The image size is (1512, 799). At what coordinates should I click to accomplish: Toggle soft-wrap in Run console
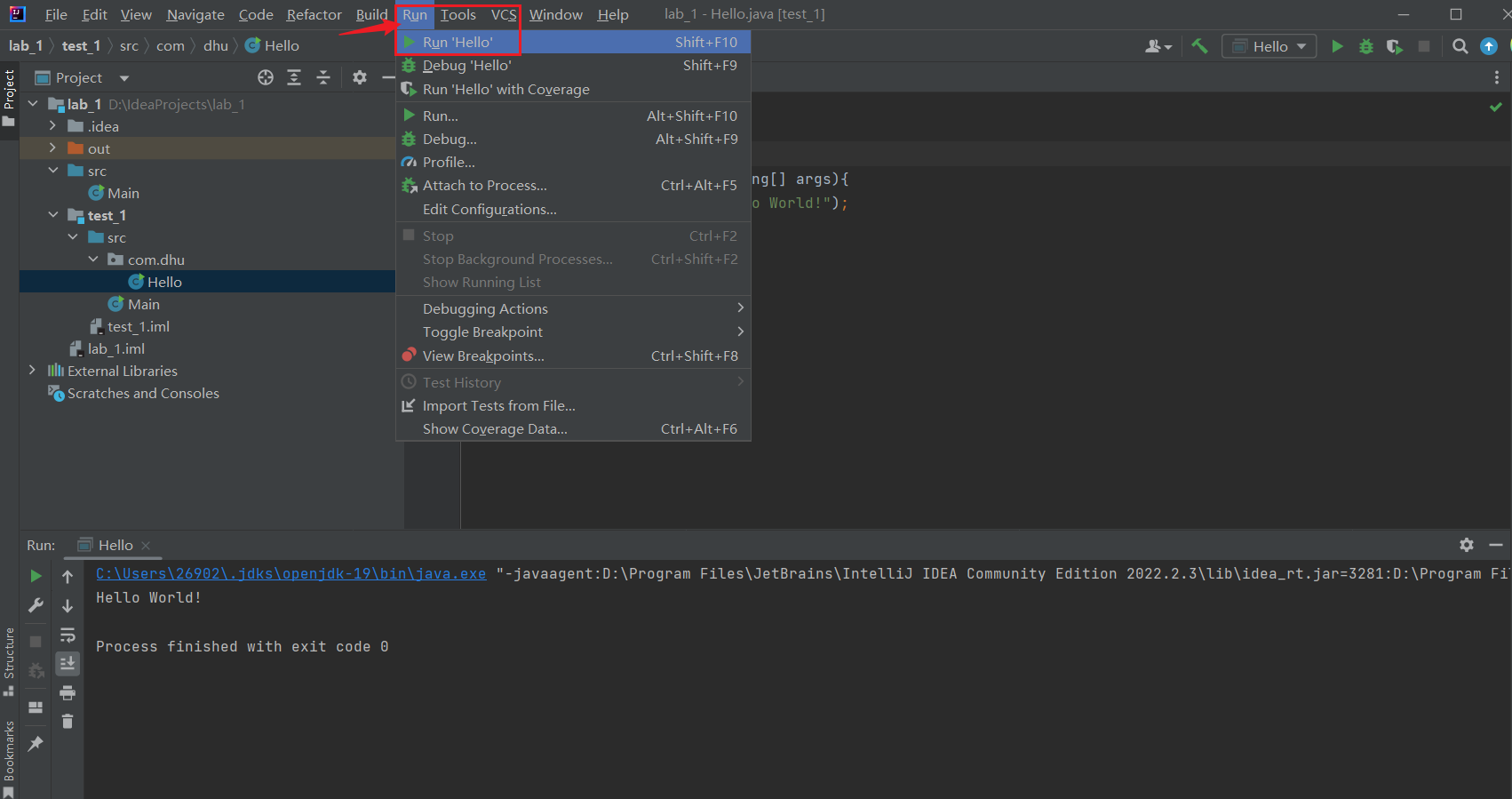click(x=68, y=635)
